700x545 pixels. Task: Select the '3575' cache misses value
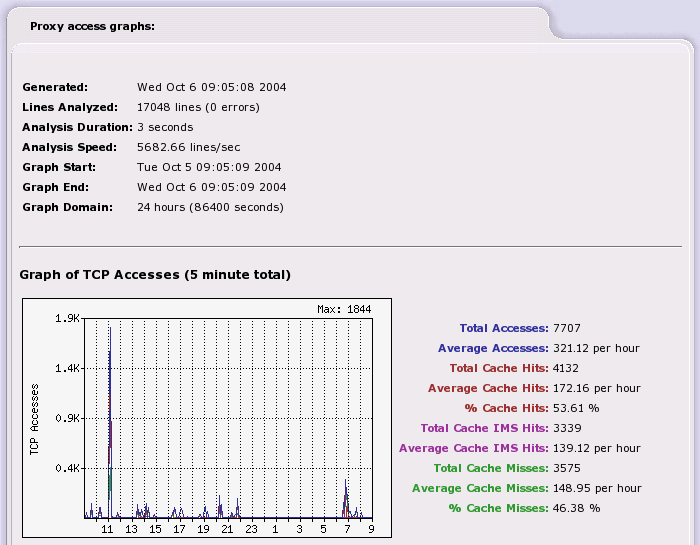coord(567,468)
